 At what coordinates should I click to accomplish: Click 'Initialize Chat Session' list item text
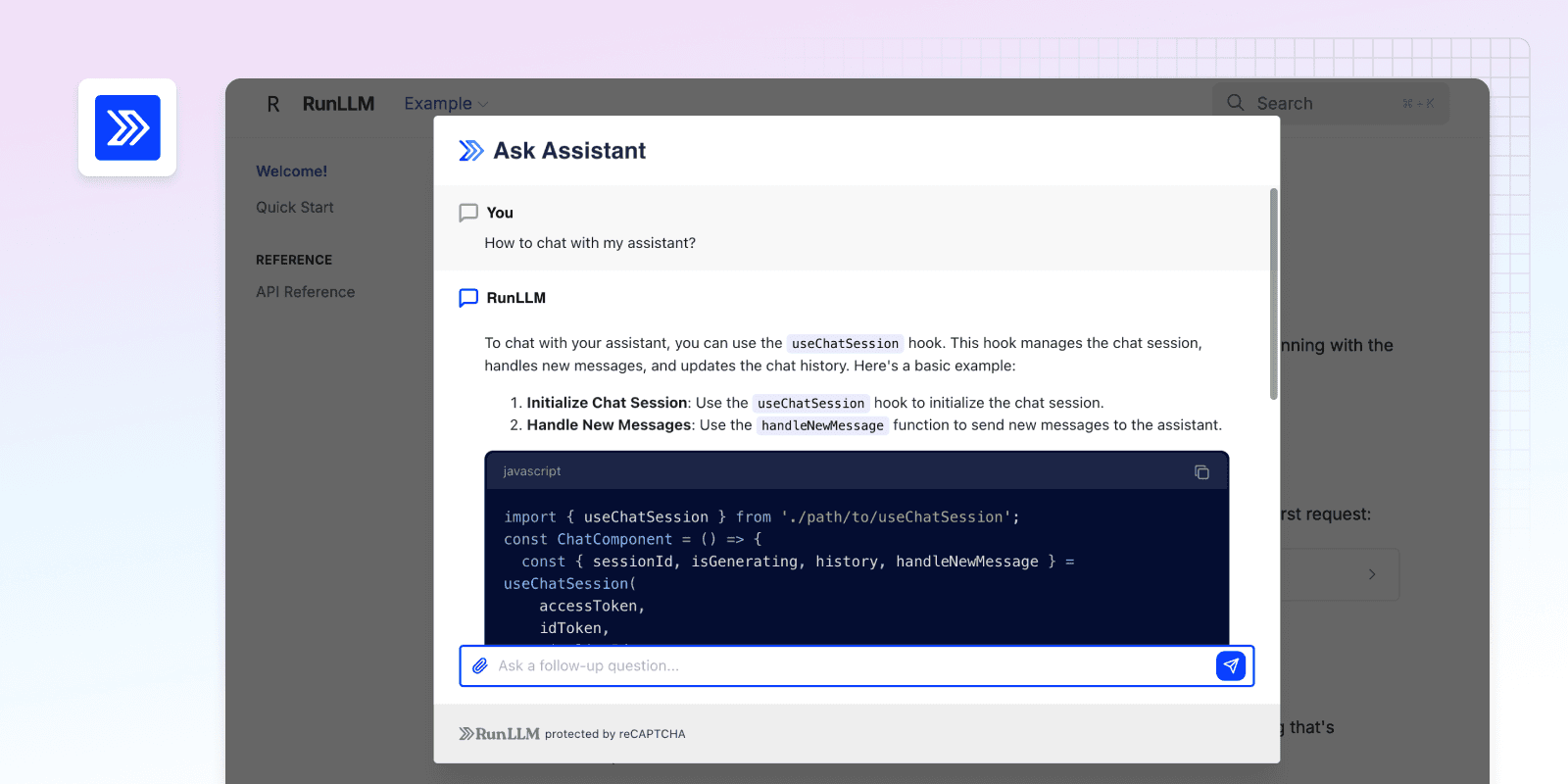pos(607,403)
